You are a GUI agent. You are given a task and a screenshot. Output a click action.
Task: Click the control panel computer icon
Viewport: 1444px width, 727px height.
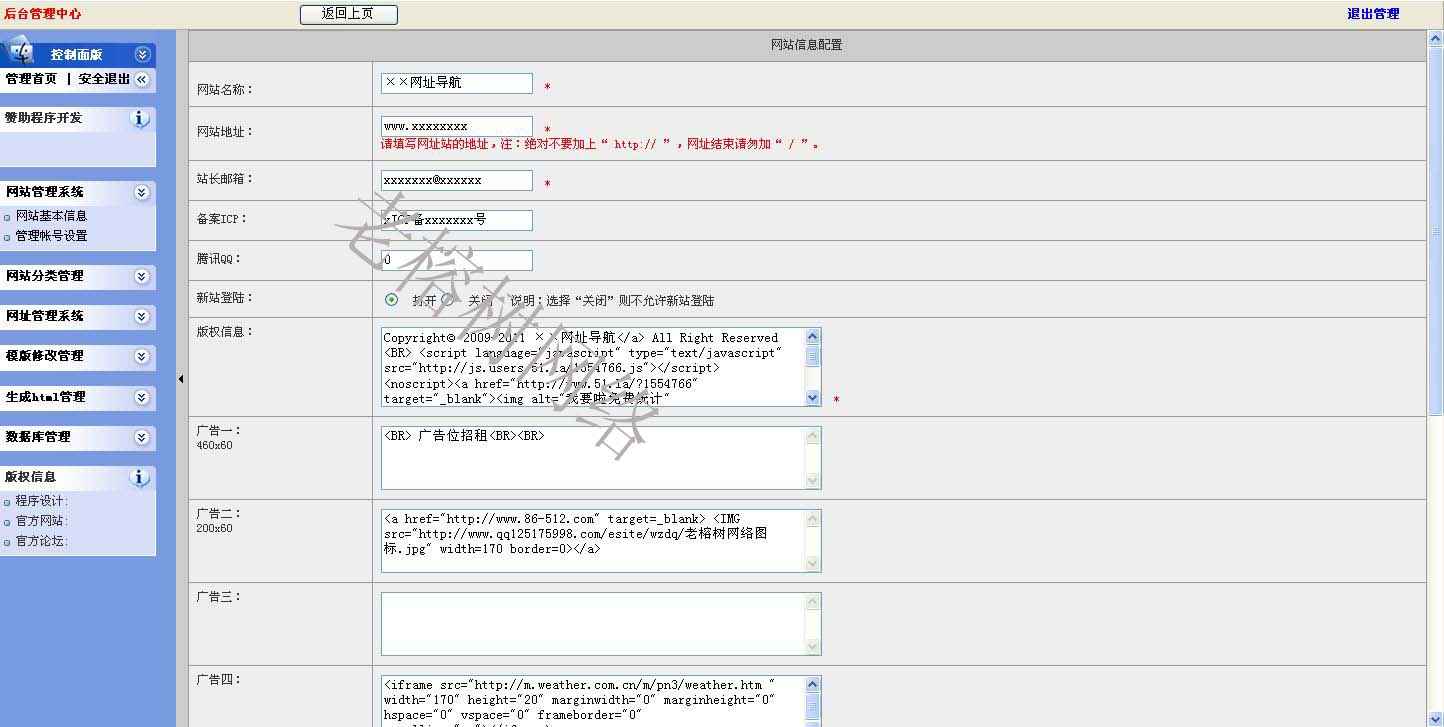click(x=19, y=51)
